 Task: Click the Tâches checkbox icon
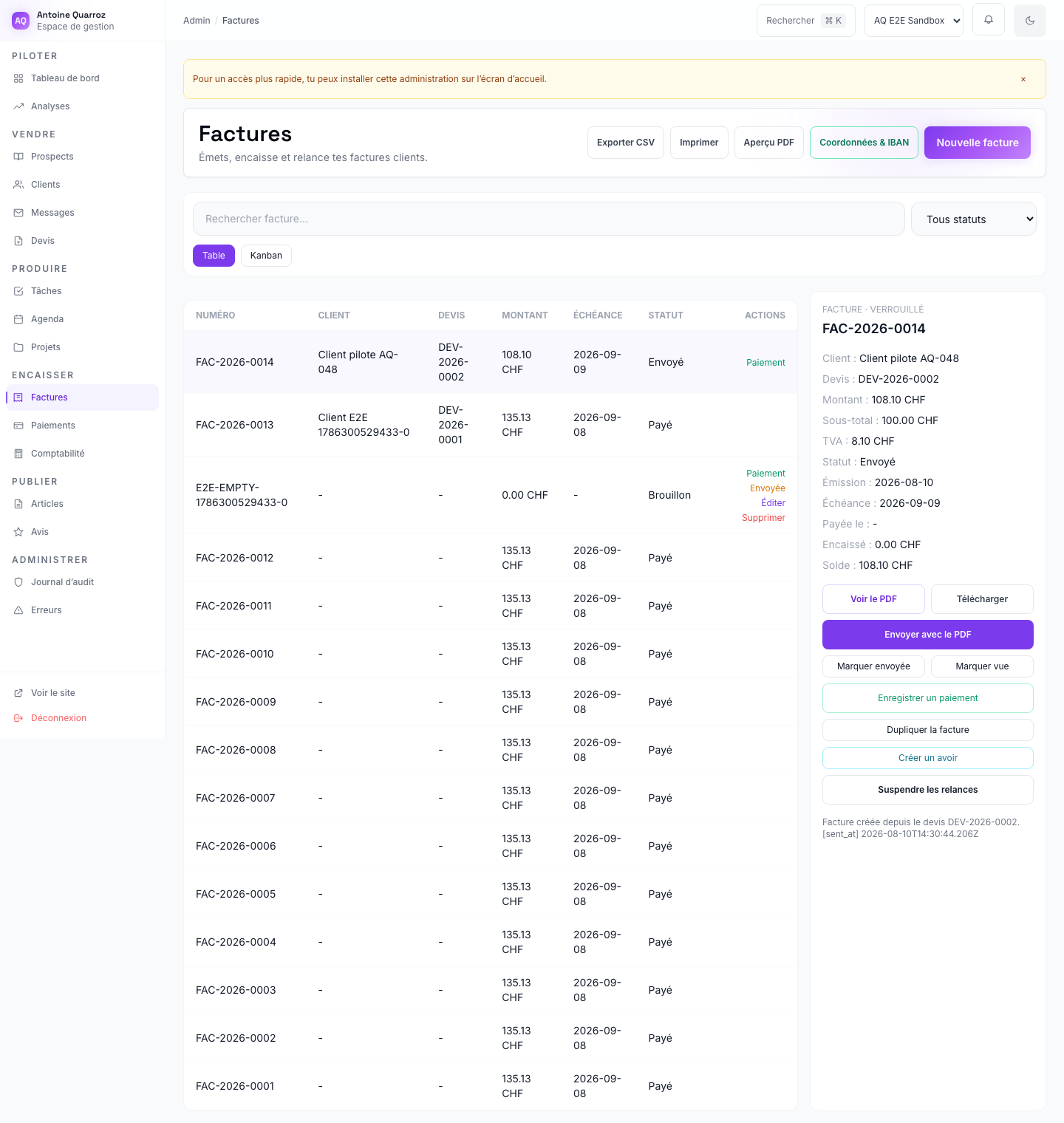(18, 291)
